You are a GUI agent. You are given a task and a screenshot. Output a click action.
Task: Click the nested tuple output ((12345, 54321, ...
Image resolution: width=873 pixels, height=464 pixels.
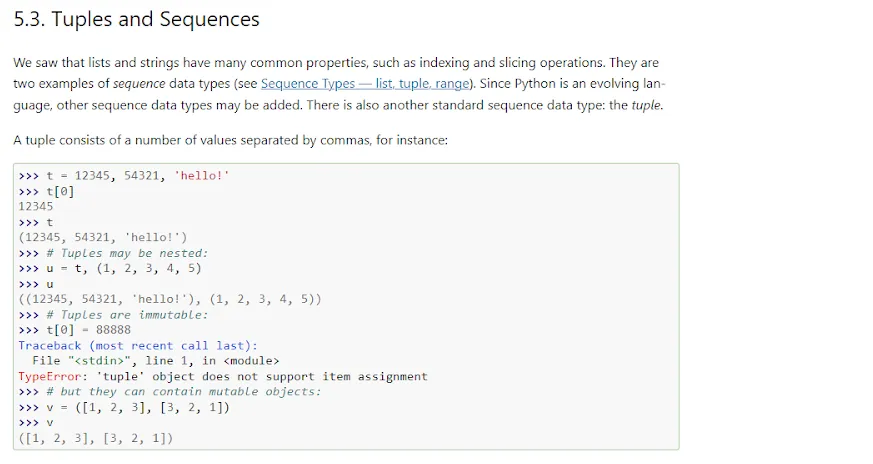[170, 299]
